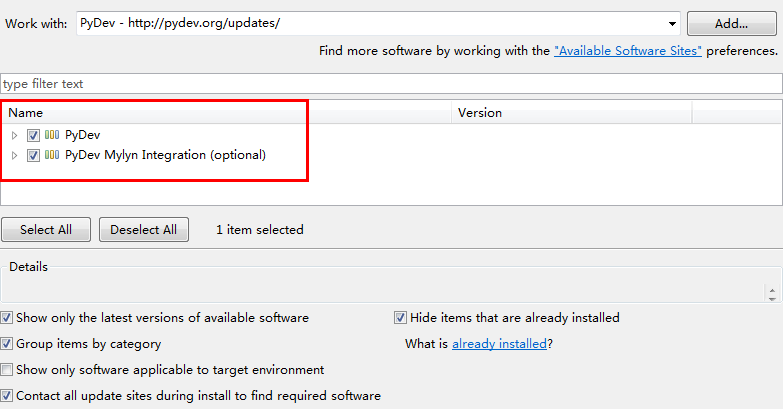Select the PyDev Mylyn Integration (optional) label
The image size is (783, 409).
coord(165,155)
